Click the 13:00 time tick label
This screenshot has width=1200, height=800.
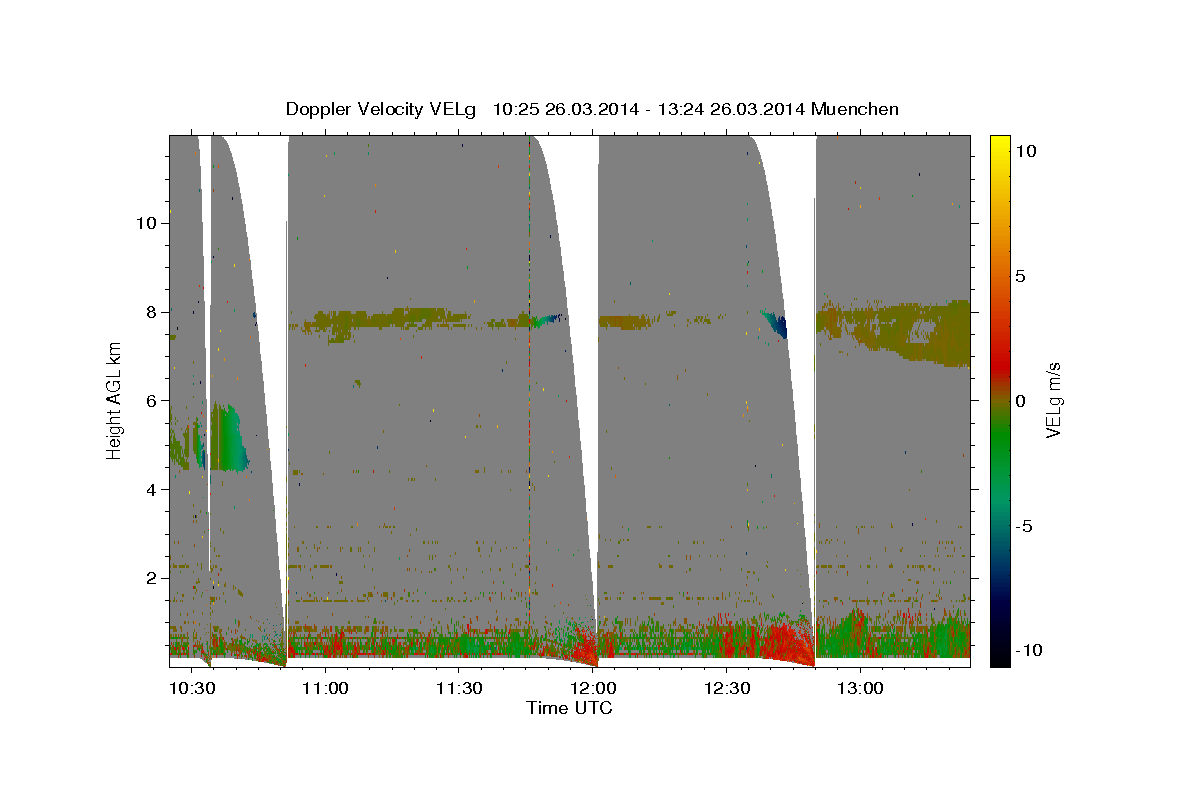click(859, 689)
